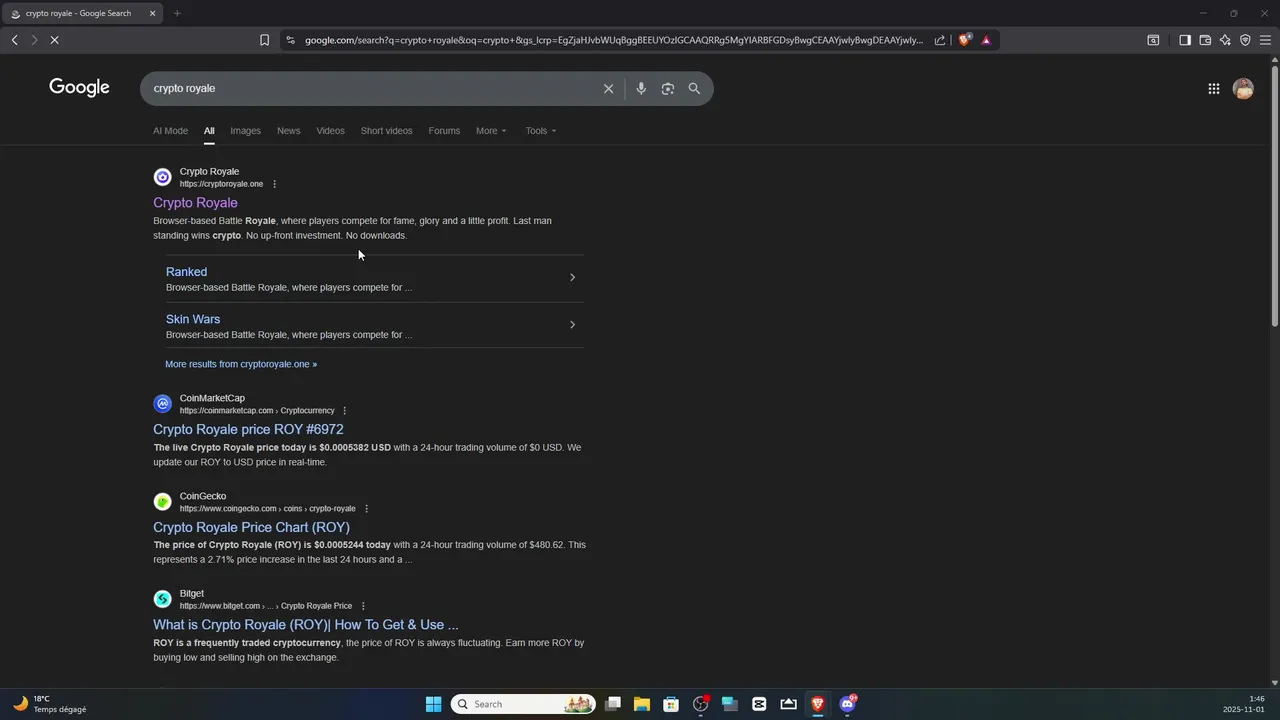Switch to the Images tab

[245, 131]
